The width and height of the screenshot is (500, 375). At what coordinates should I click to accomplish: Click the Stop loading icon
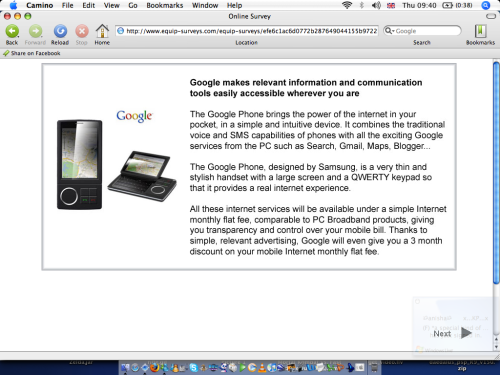pyautogui.click(x=82, y=32)
